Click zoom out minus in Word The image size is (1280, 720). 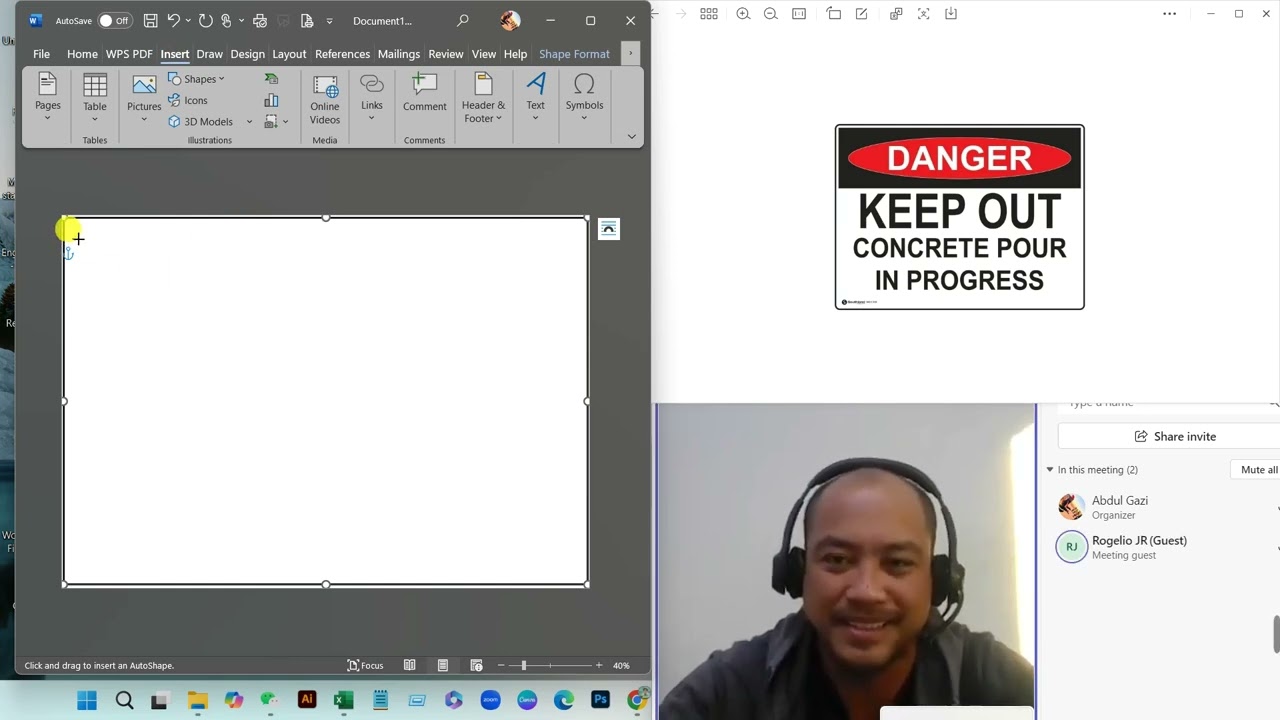(499, 665)
